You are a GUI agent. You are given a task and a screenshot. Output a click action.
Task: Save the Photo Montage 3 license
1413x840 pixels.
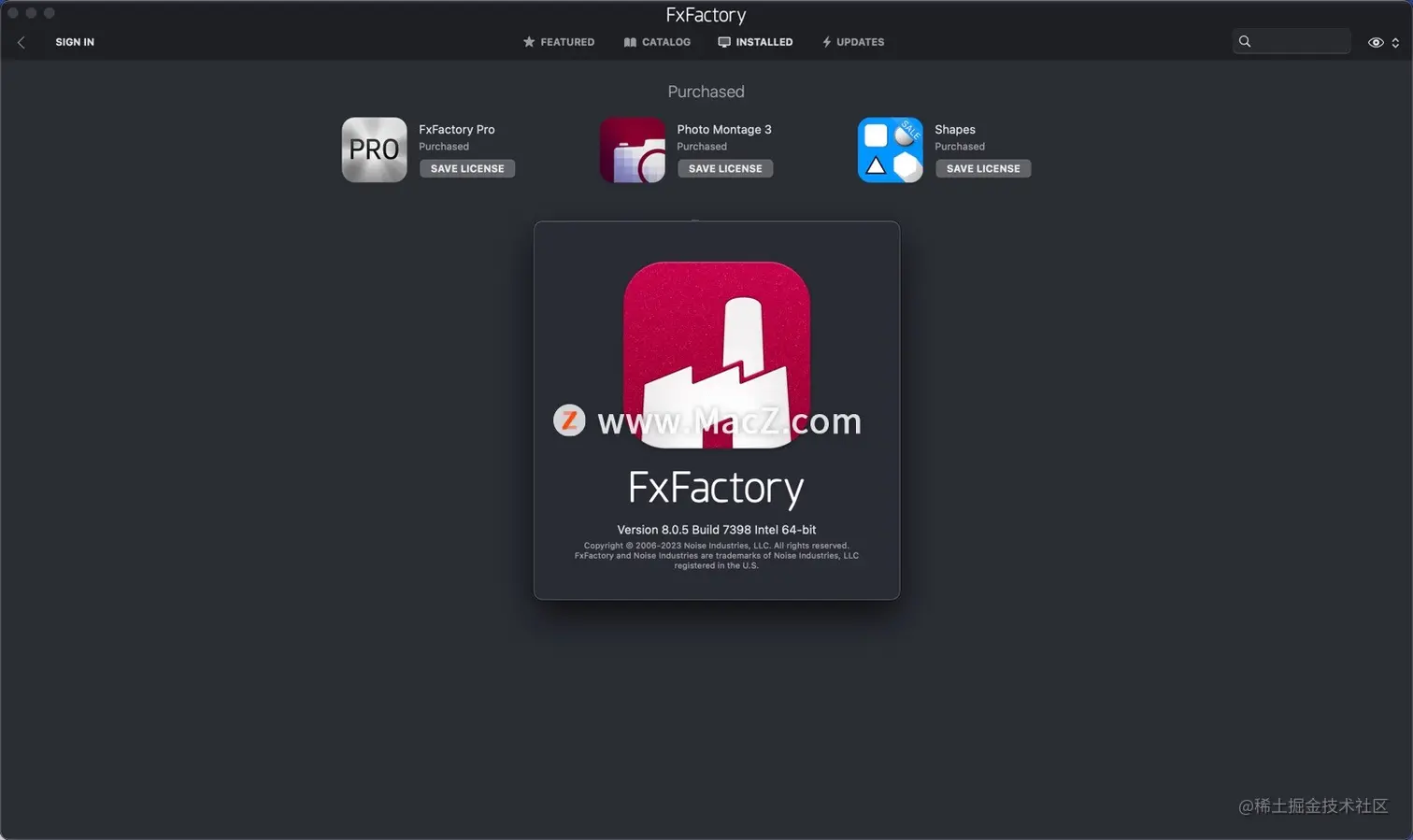pos(725,168)
